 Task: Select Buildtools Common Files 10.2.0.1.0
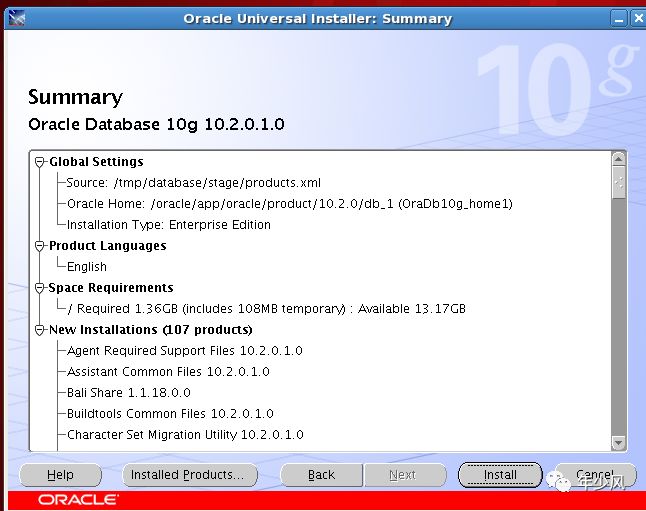pos(170,414)
